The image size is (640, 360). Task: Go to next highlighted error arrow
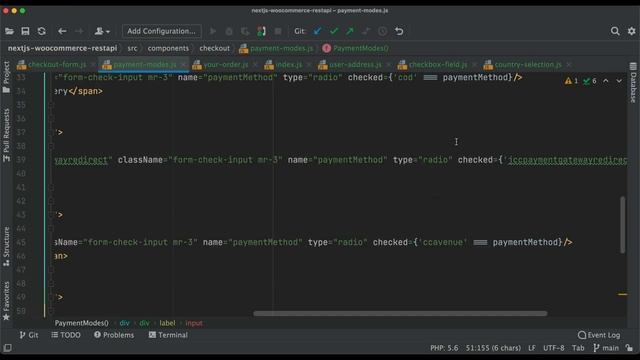pos(619,81)
